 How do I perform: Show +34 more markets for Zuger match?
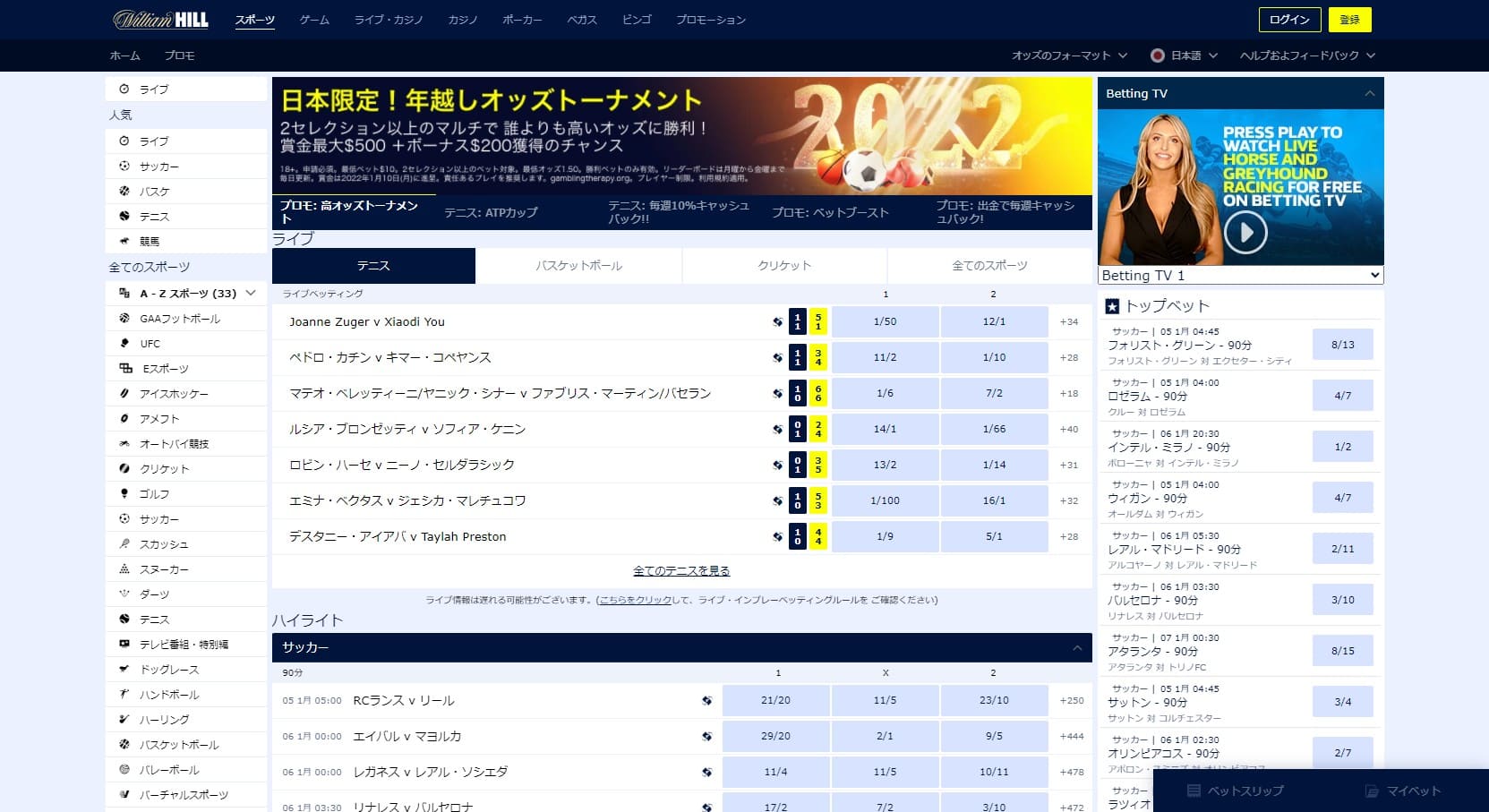(1069, 321)
